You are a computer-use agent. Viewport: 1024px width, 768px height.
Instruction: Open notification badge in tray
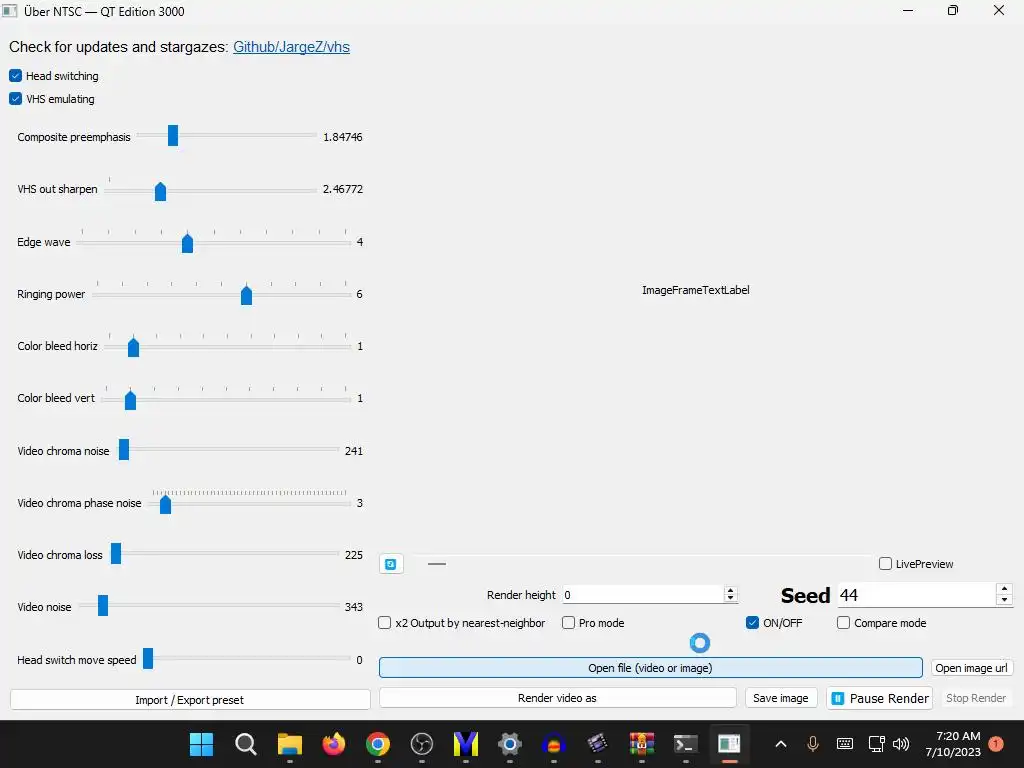click(x=996, y=744)
